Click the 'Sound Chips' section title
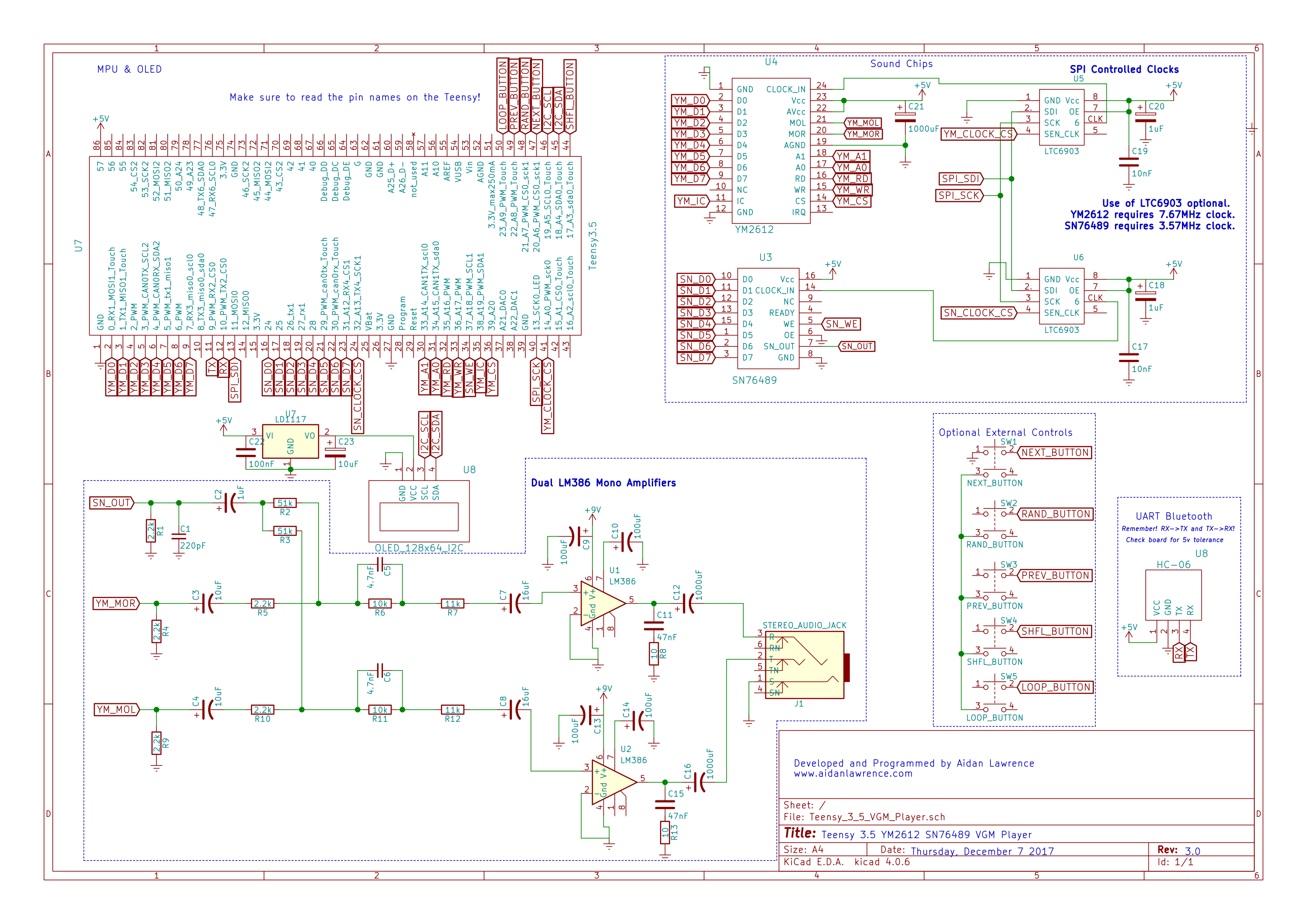Viewport: 1307px width, 924px height. pyautogui.click(x=902, y=64)
